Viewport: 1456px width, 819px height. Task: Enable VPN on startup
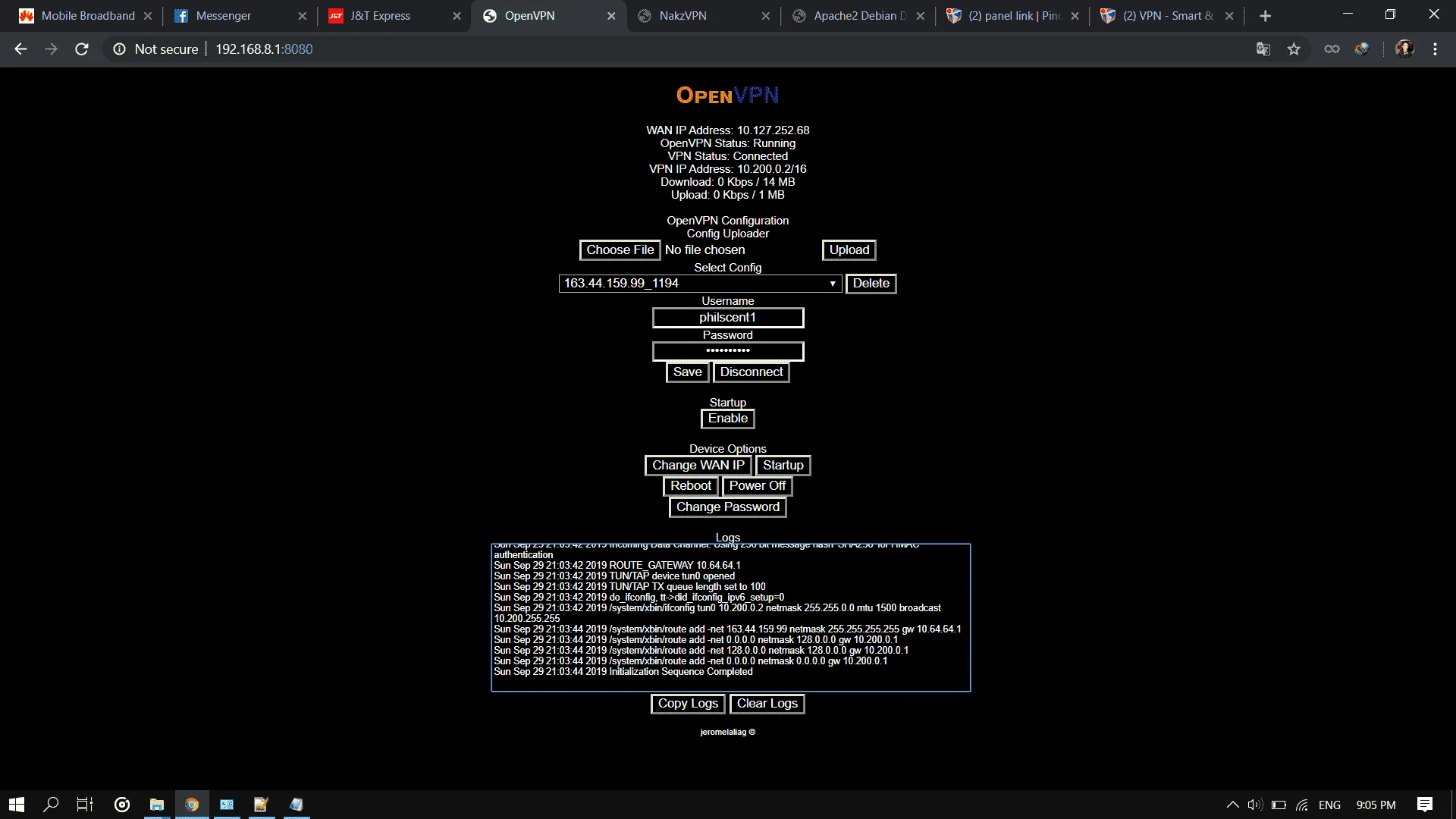727,419
